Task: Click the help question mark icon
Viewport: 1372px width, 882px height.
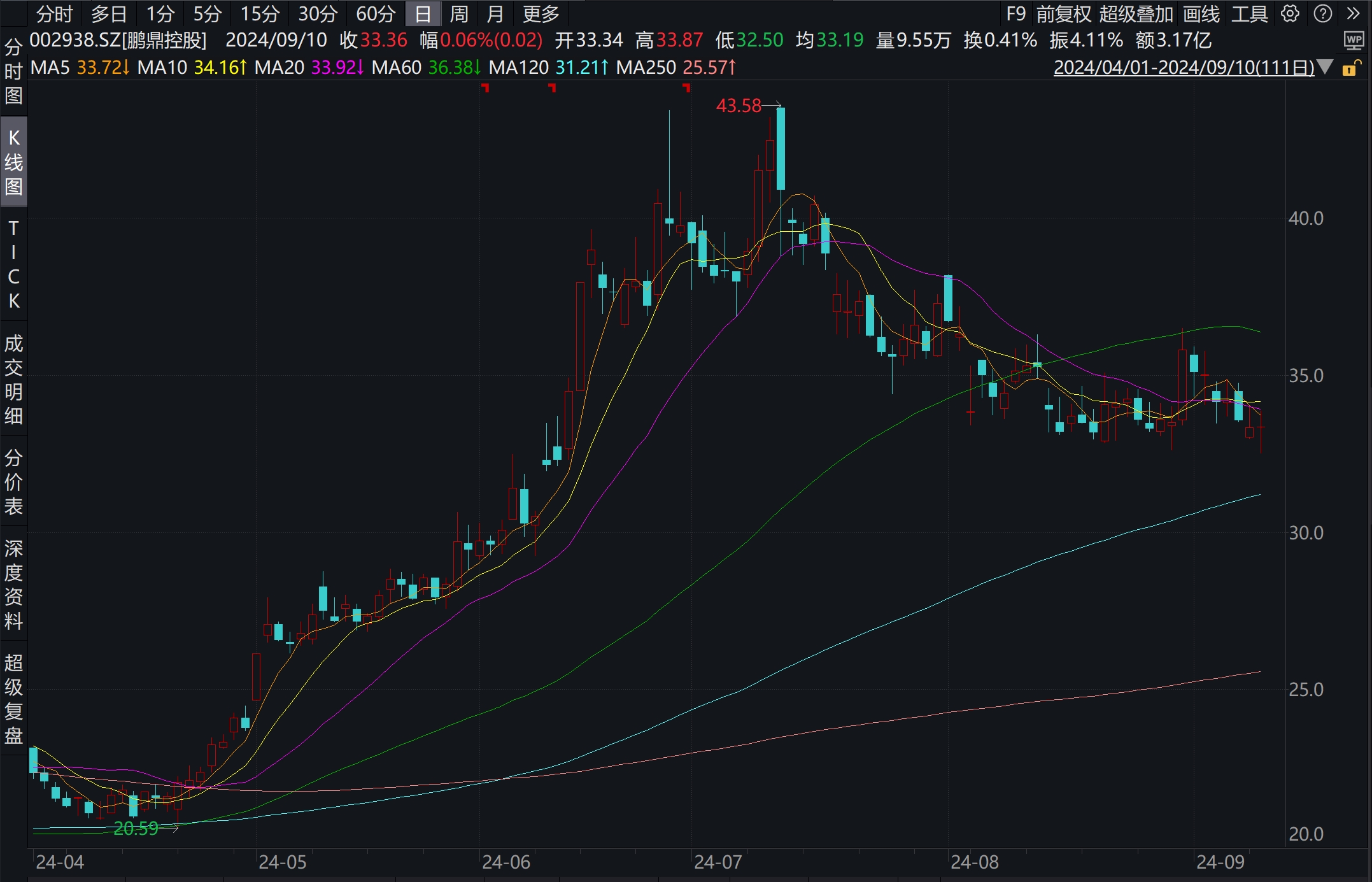Action: click(1323, 13)
